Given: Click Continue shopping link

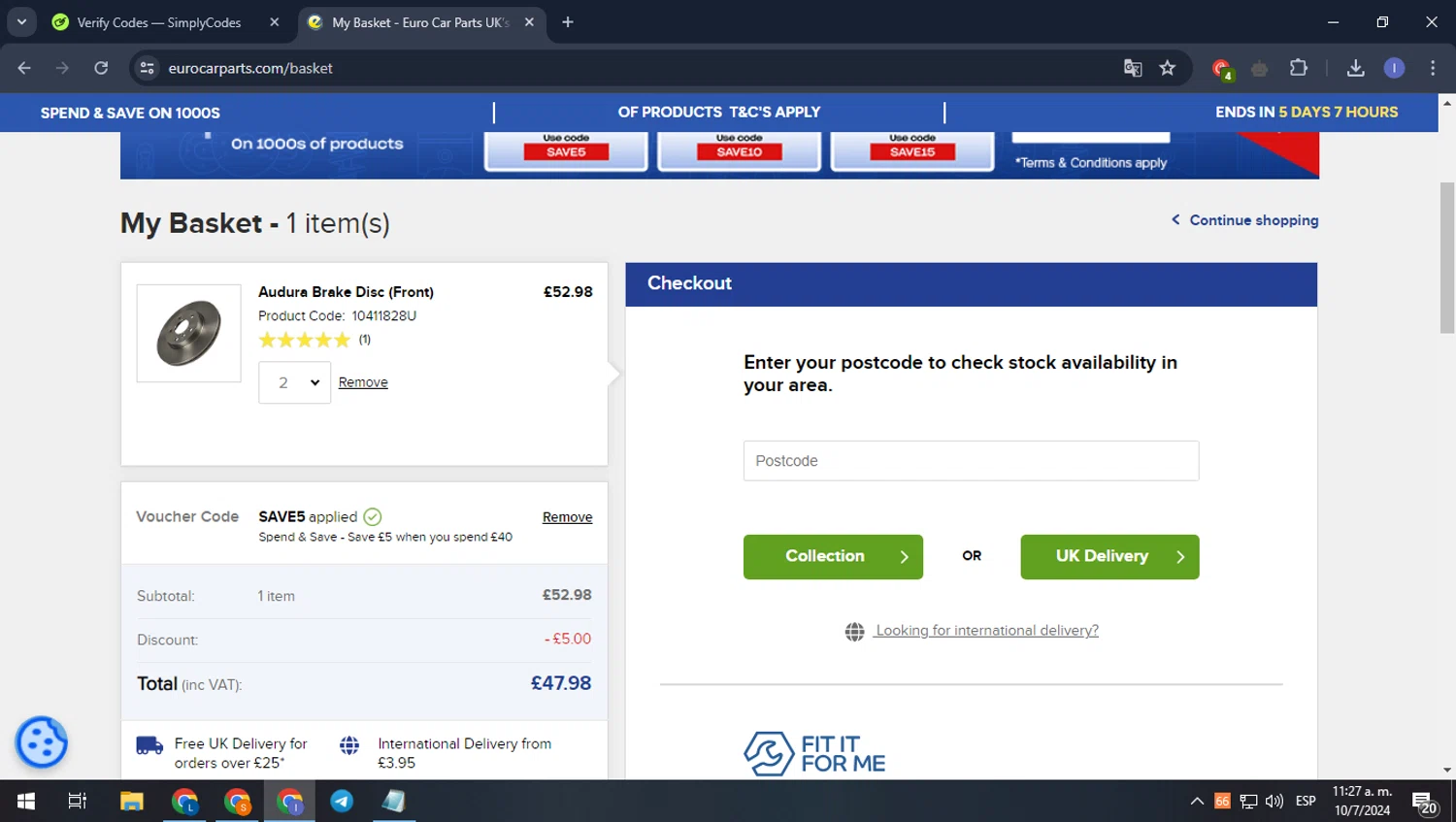Looking at the screenshot, I should pos(1244,220).
